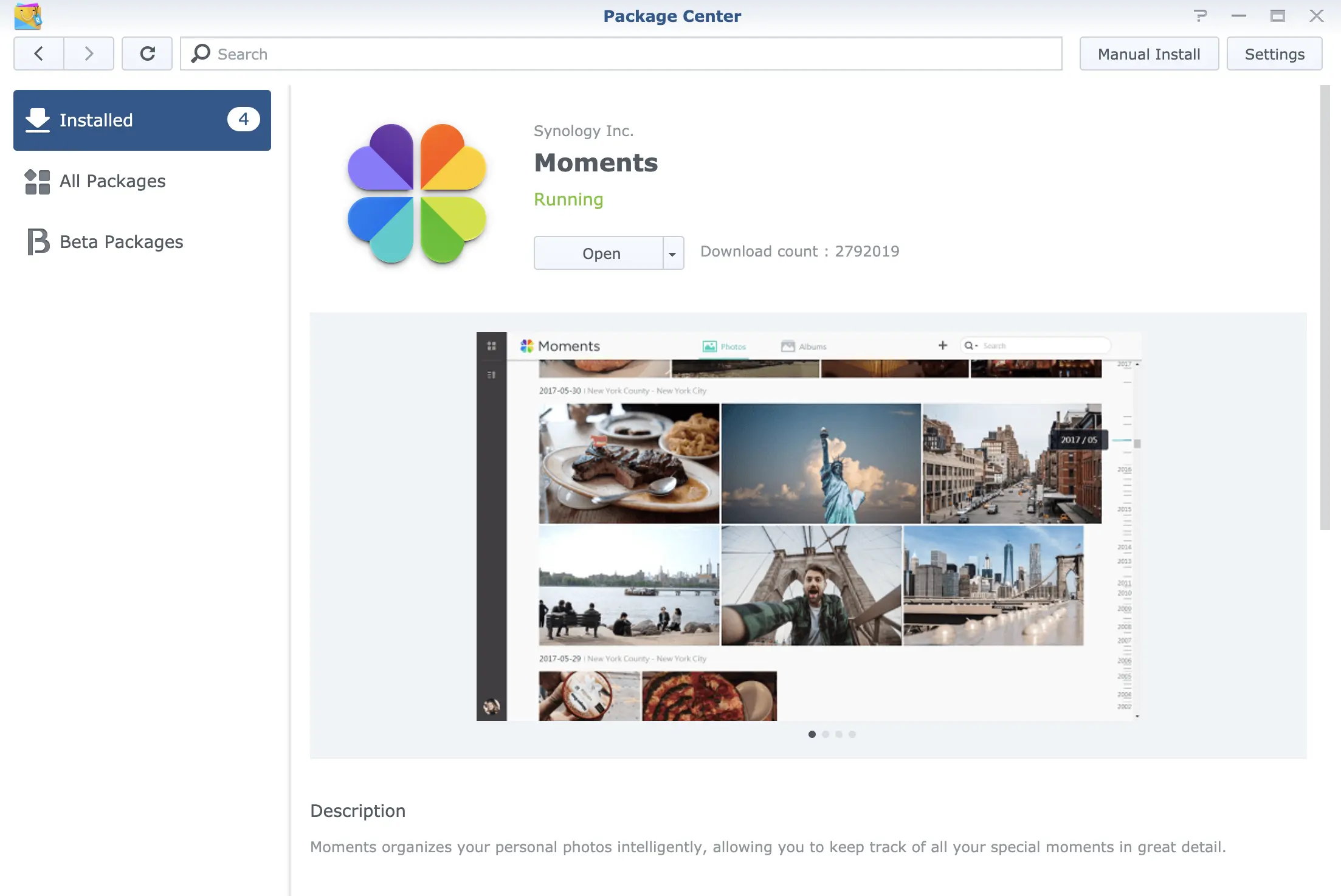1341x896 pixels.
Task: Switch to Beta Packages
Action: pyautogui.click(x=142, y=242)
